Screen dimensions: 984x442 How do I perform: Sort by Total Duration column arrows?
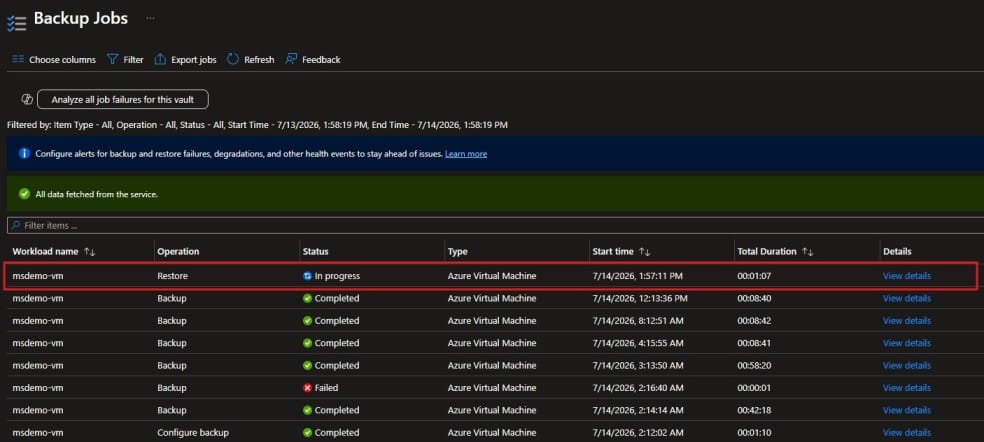pos(808,252)
